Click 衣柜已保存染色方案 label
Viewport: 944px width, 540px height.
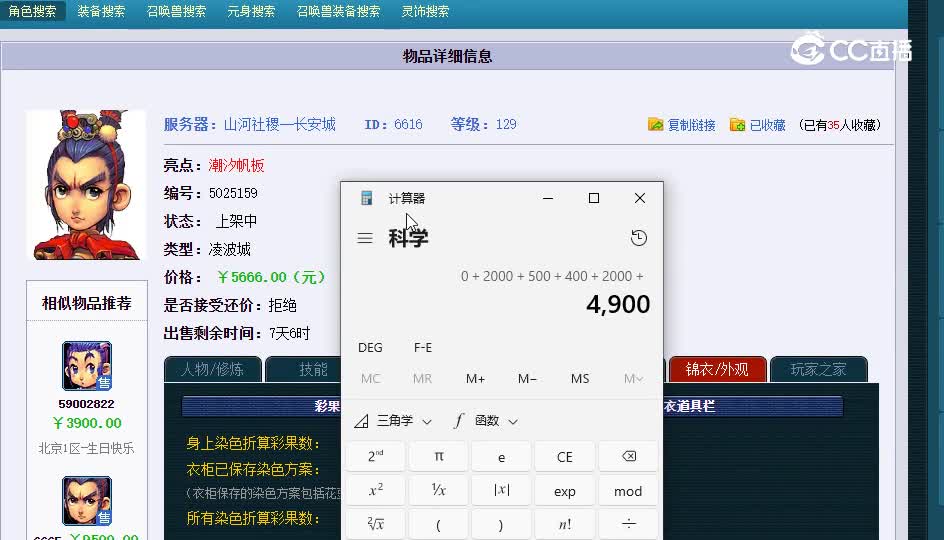253,469
